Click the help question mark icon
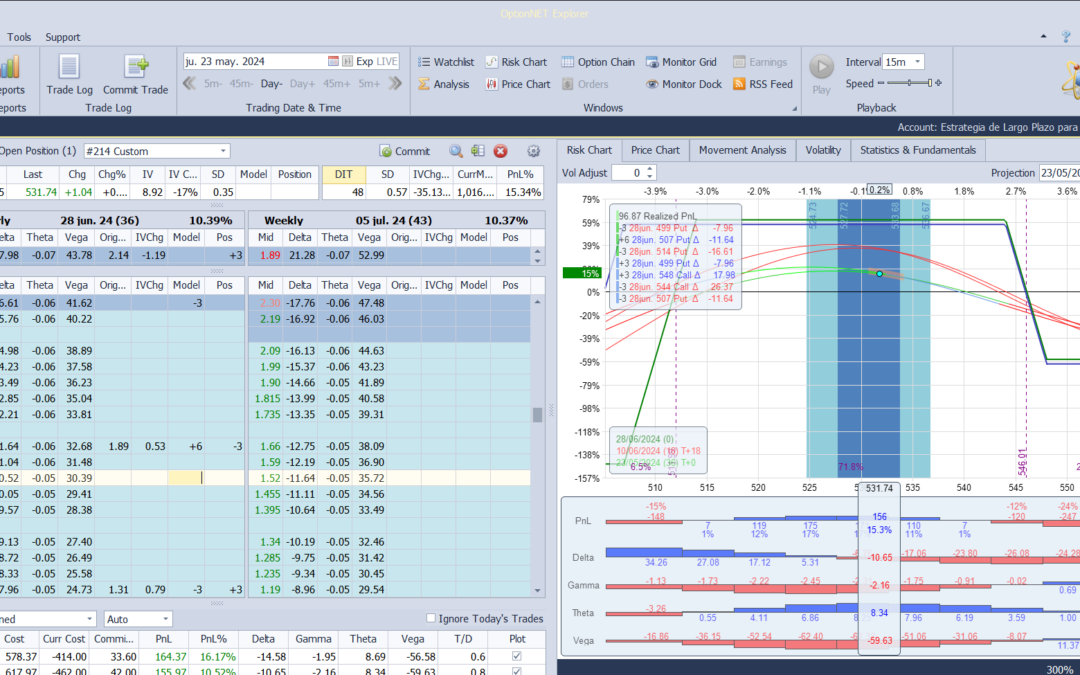 1066,37
